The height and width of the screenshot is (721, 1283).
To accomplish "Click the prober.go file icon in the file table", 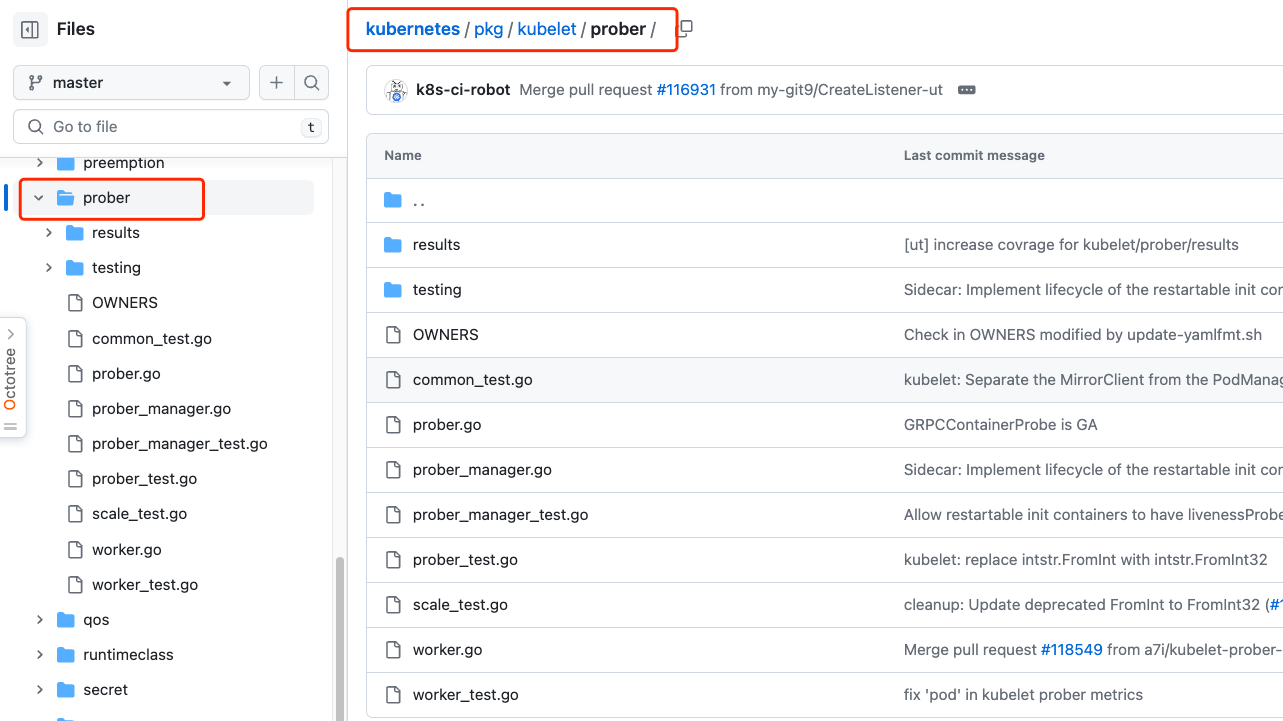I will click(393, 425).
